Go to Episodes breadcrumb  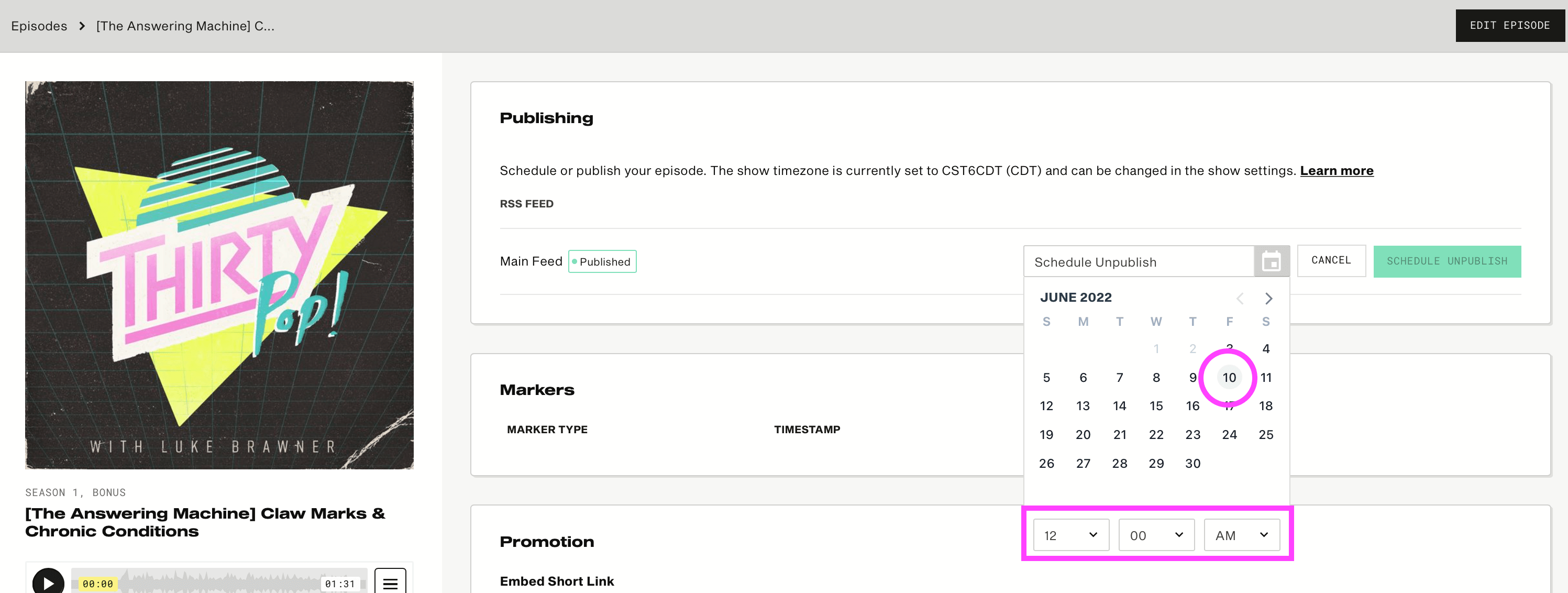tap(39, 26)
